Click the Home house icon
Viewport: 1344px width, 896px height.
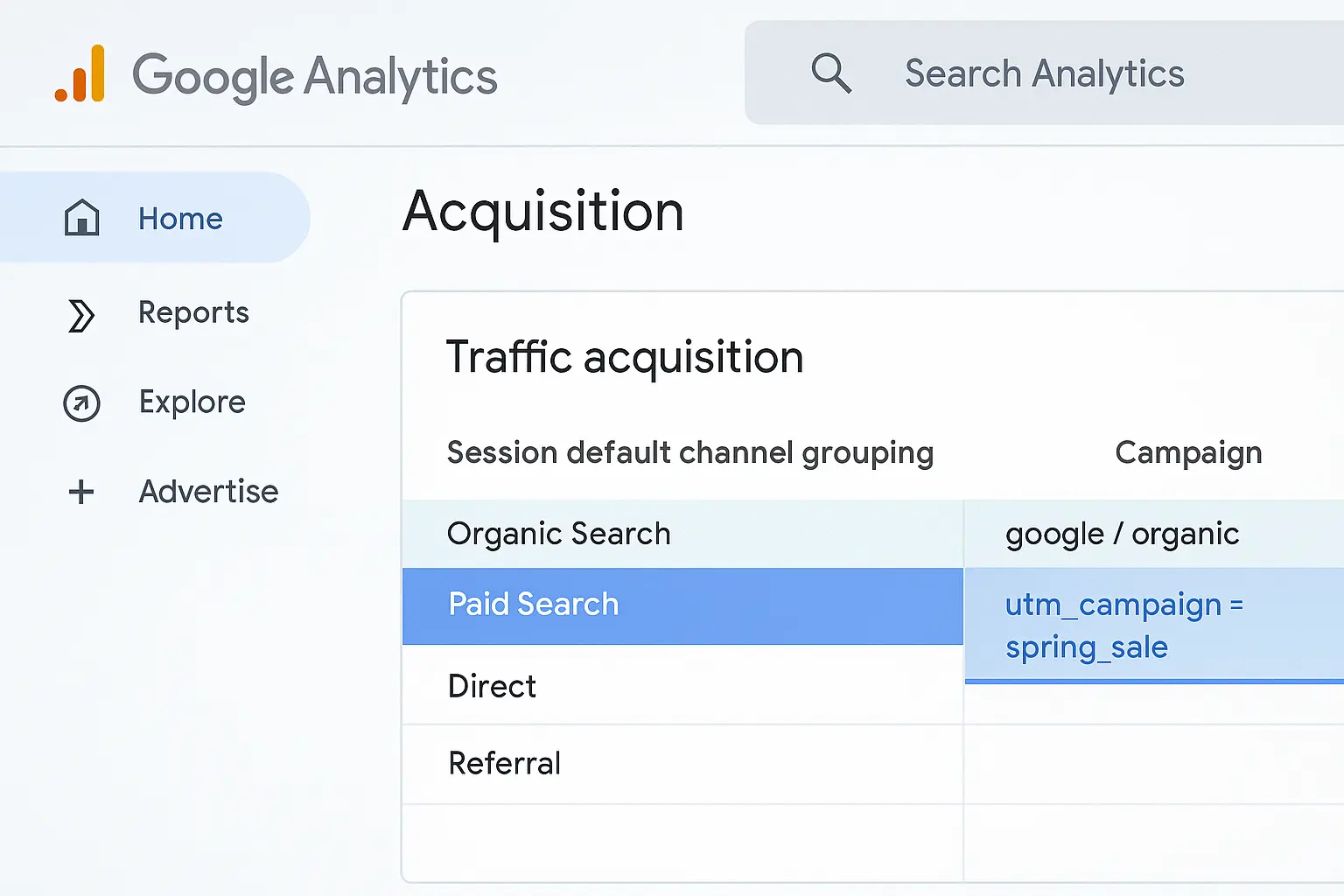[x=81, y=218]
